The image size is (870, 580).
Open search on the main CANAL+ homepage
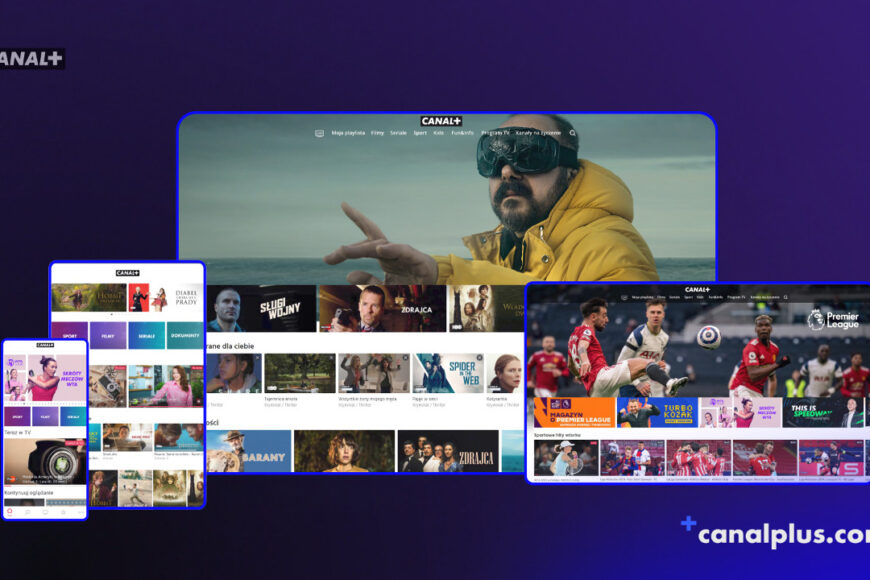[572, 133]
